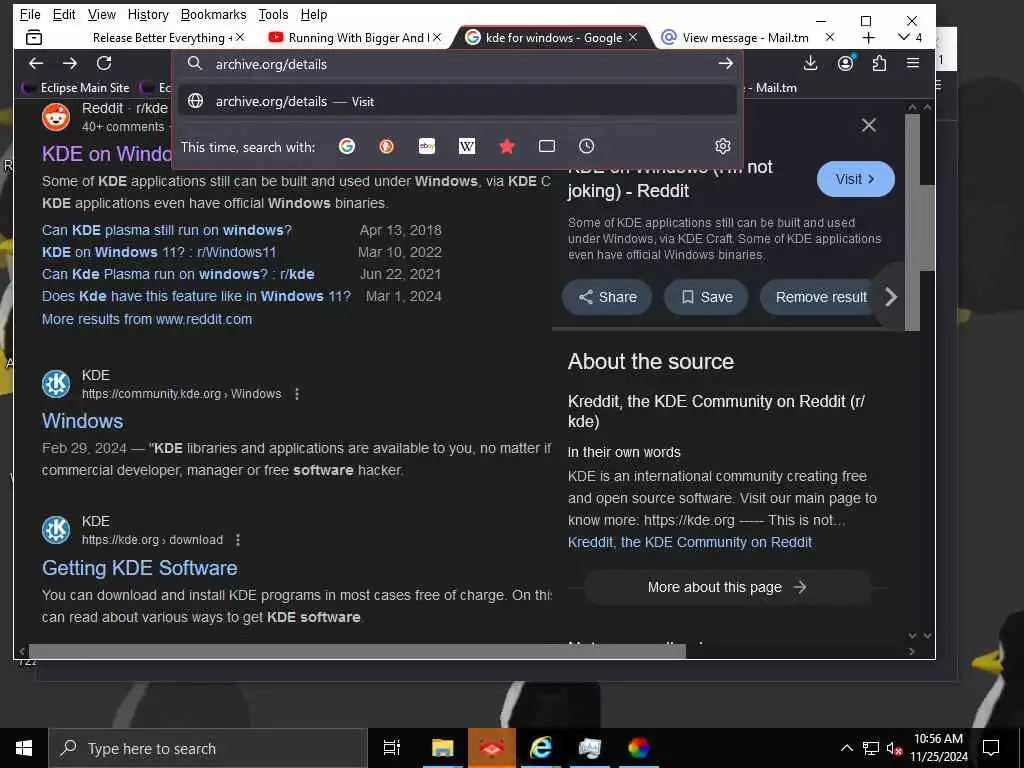Reload the current page
Image resolution: width=1024 pixels, height=768 pixels.
(104, 63)
